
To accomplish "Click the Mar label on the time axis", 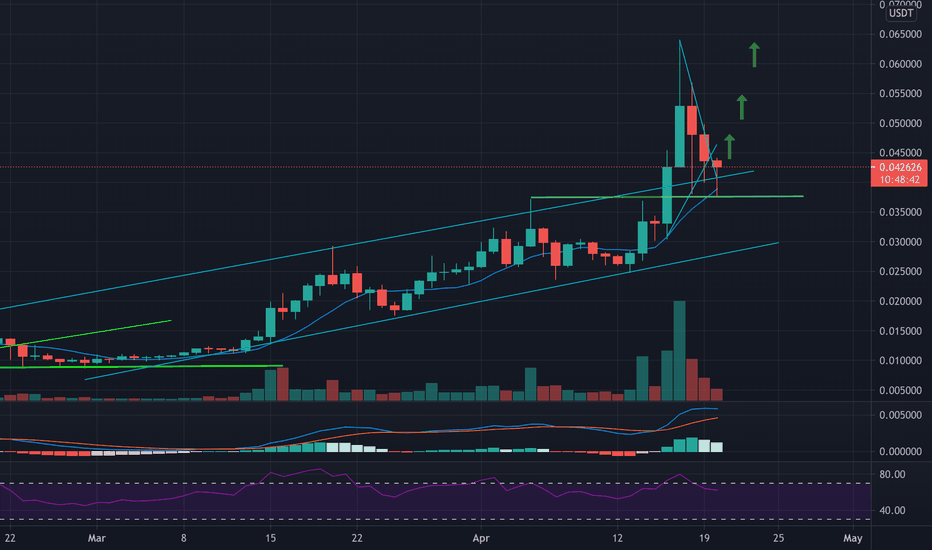I will (x=96, y=538).
